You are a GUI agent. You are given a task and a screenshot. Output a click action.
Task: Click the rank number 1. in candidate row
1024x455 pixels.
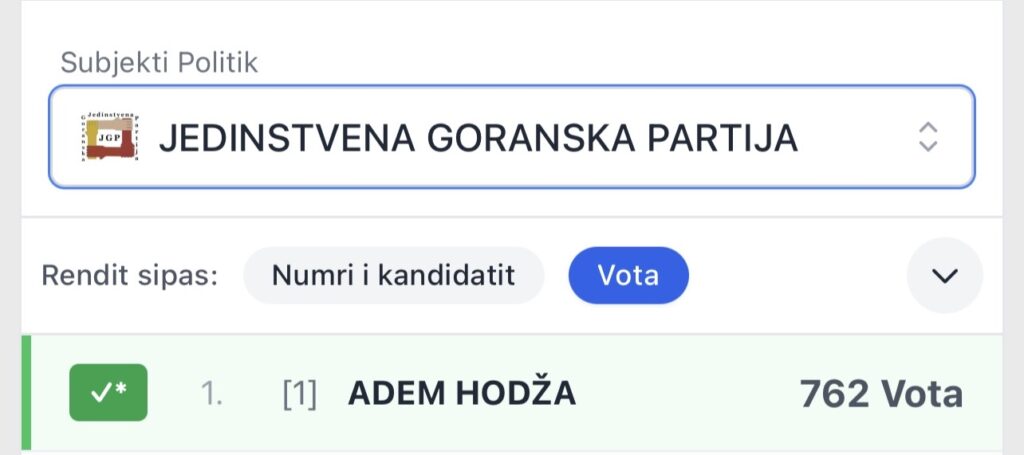212,394
